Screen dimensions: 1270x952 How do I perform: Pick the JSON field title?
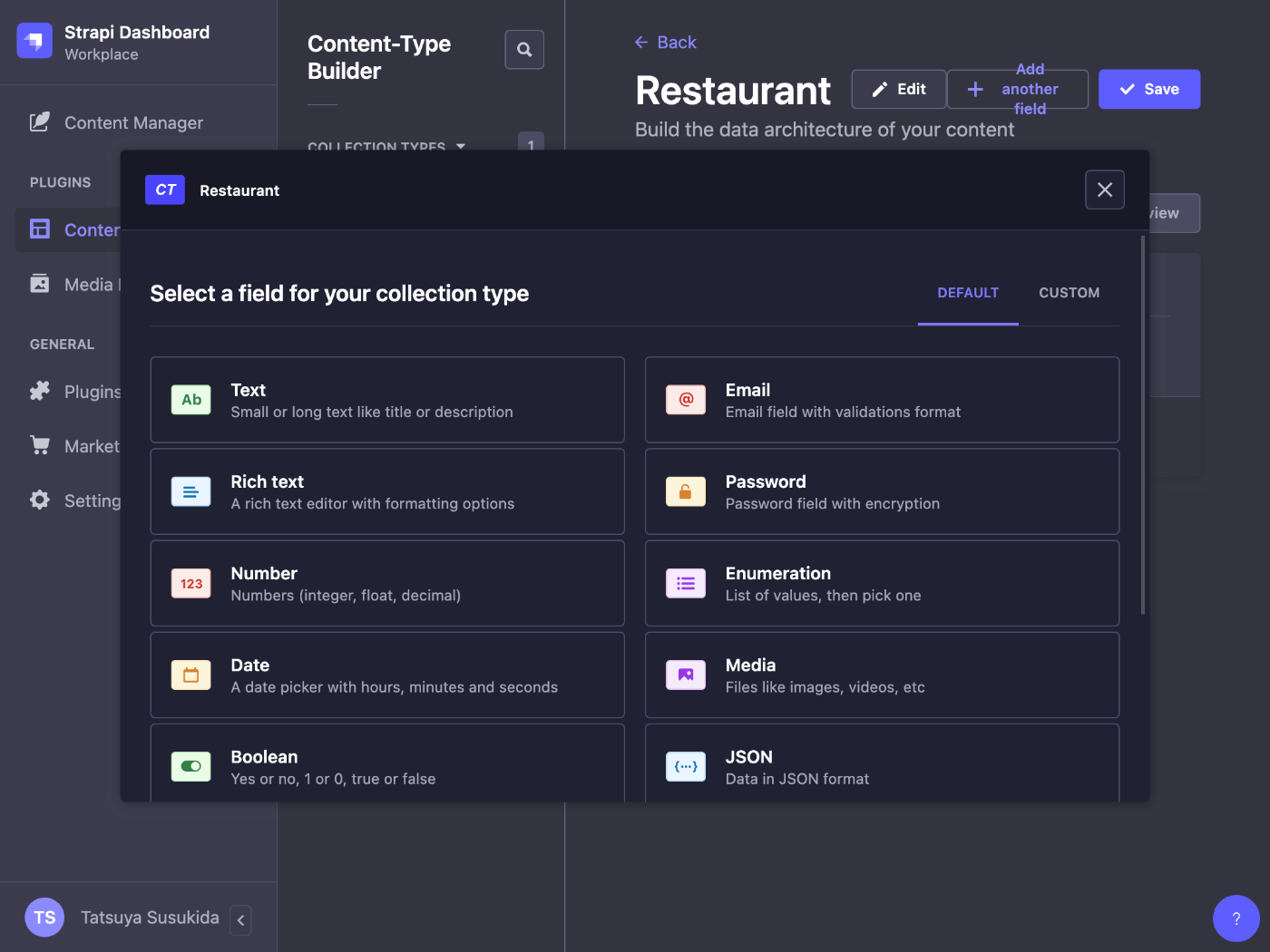[749, 756]
